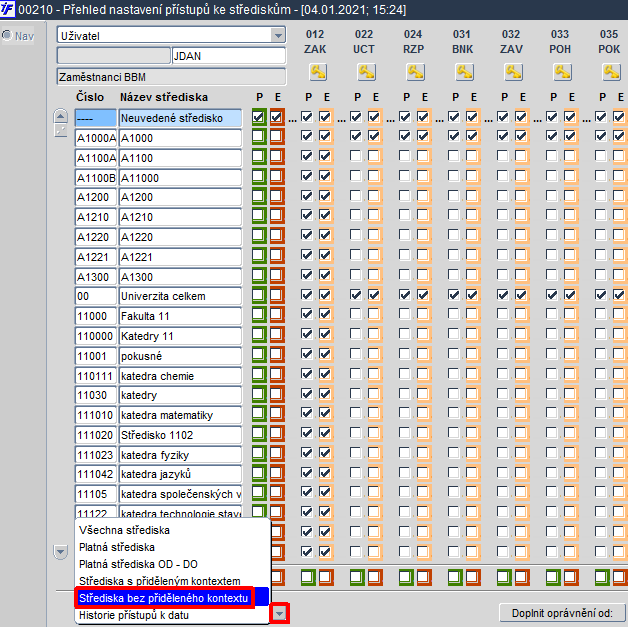Select Platná střediska option

click(x=117, y=547)
